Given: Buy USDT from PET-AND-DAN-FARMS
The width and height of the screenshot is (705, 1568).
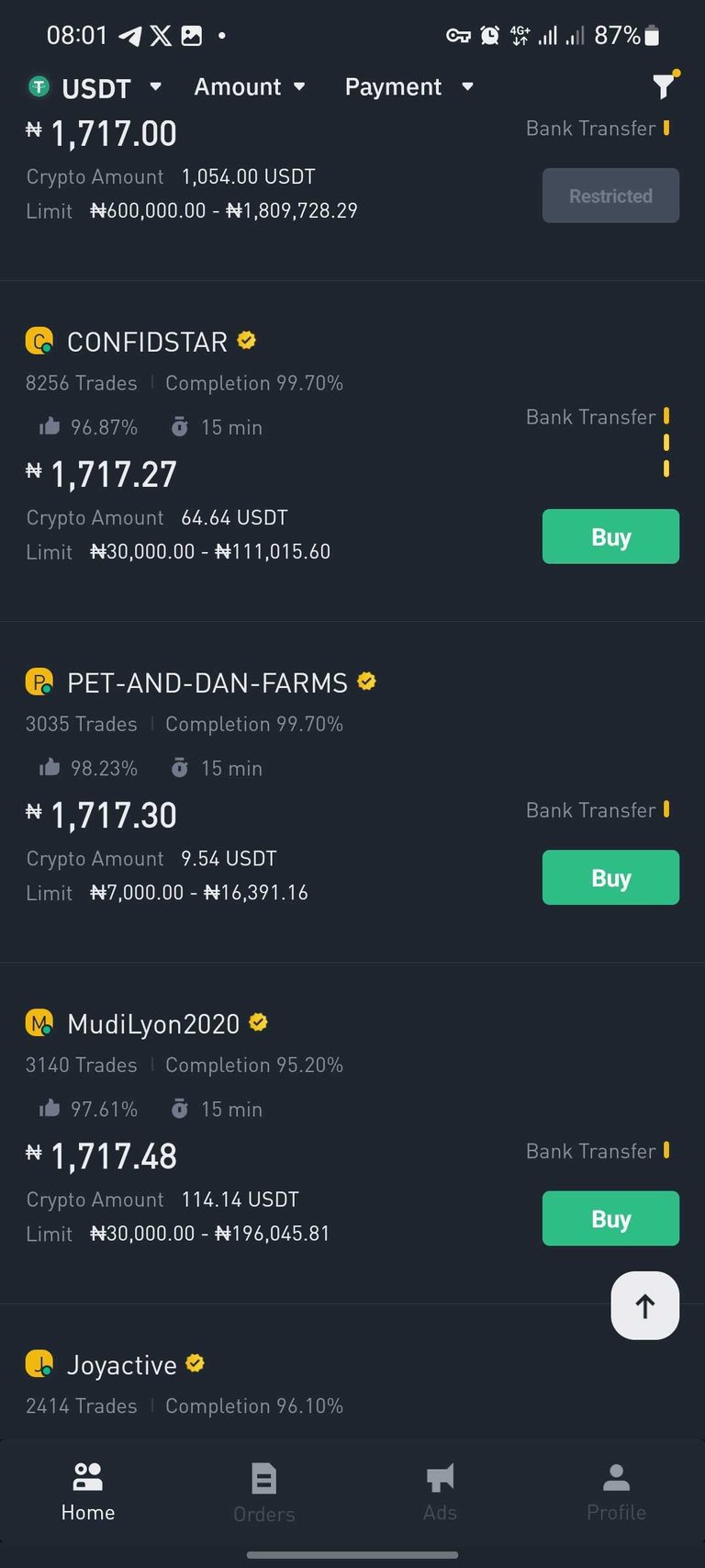Looking at the screenshot, I should click(x=610, y=877).
